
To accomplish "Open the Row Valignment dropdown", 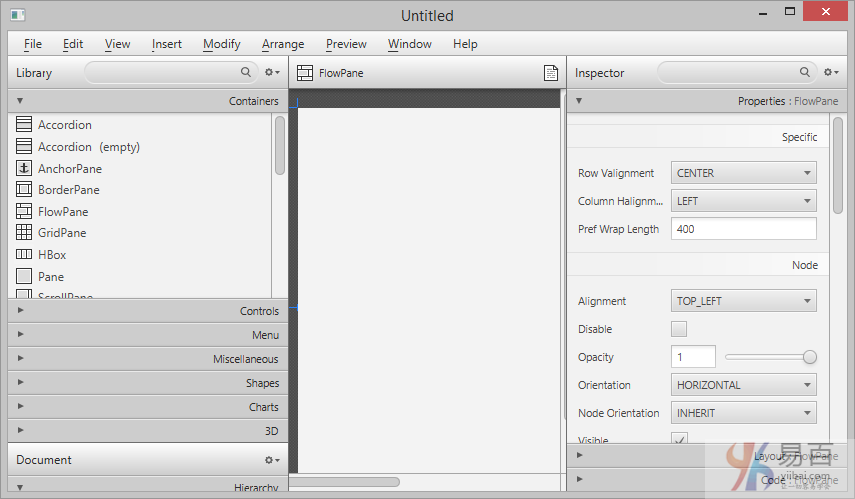I will pyautogui.click(x=743, y=173).
